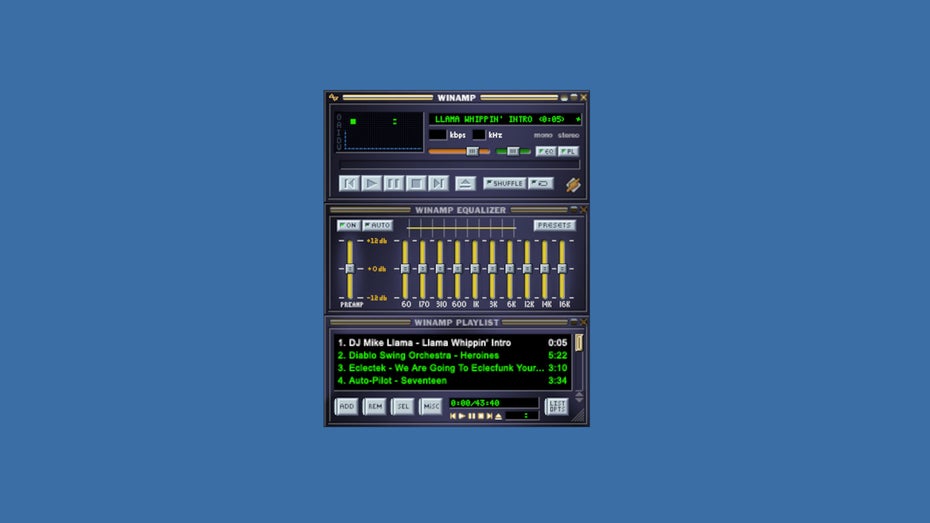Screen dimensions: 930x523
Task: Open a file with the Eject button
Action: coord(465,183)
